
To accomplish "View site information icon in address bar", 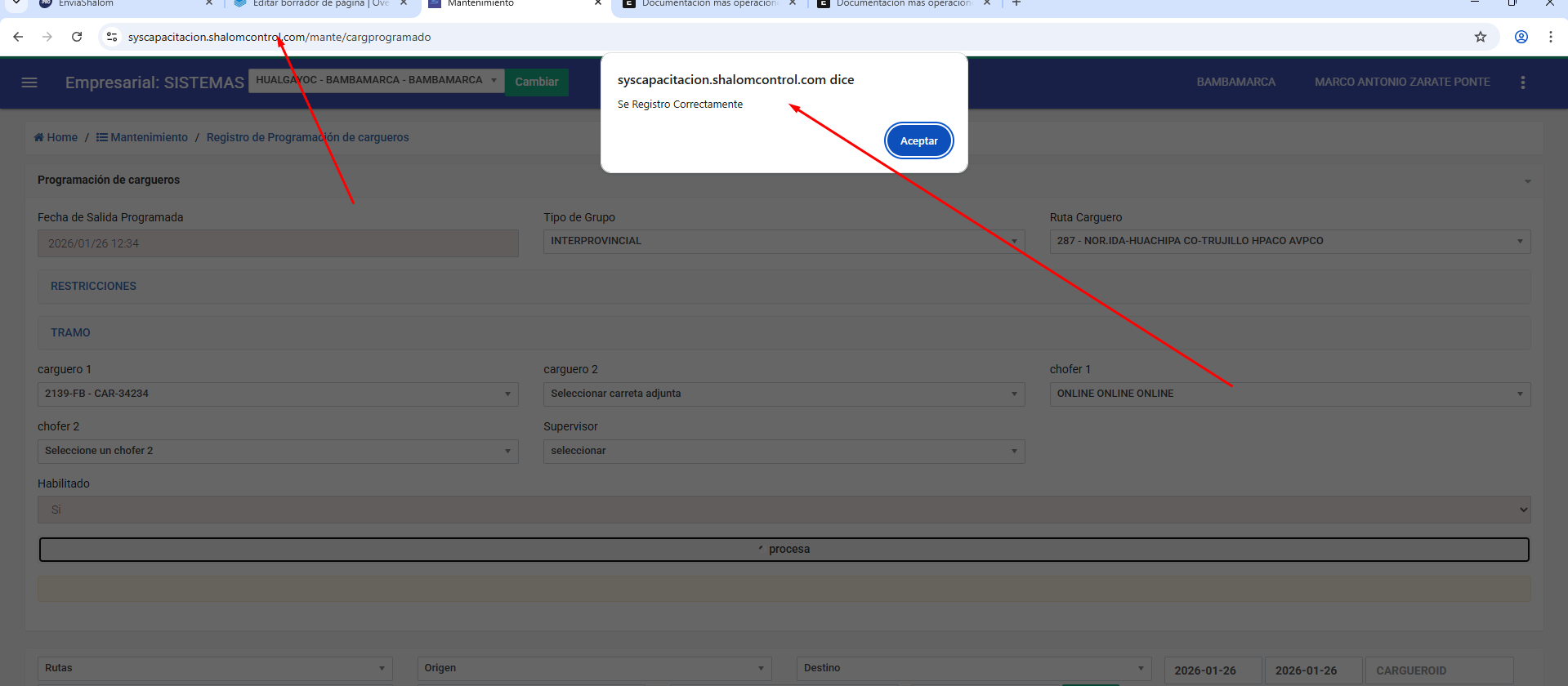I will [x=112, y=37].
